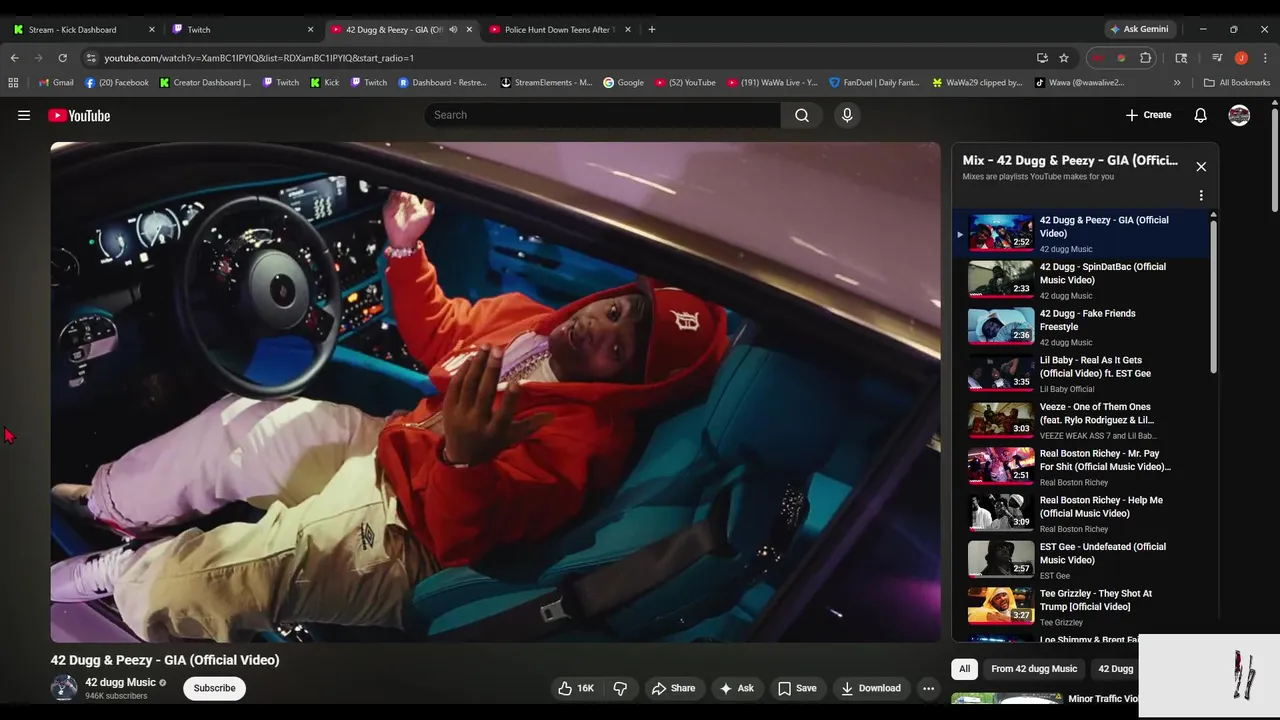Share the 42 Dugg & Peezy video

point(673,688)
